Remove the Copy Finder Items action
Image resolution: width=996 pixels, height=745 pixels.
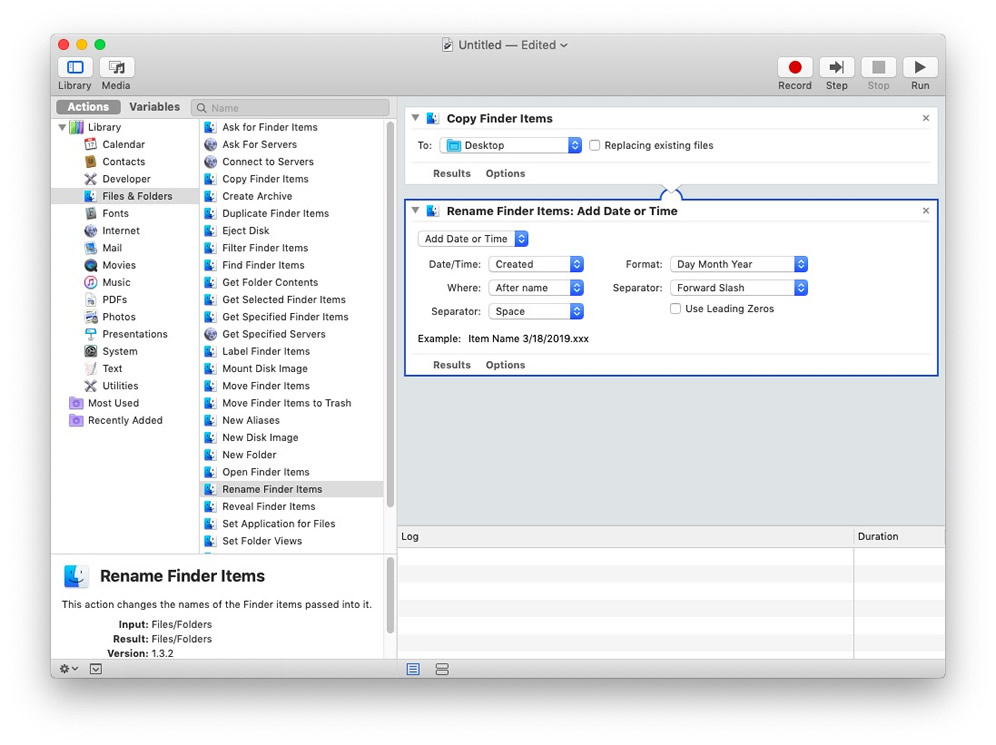925,118
